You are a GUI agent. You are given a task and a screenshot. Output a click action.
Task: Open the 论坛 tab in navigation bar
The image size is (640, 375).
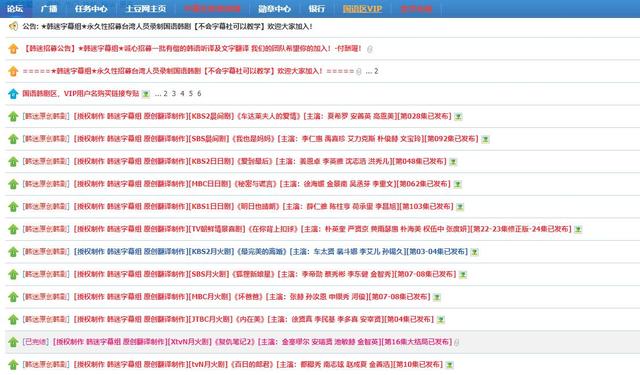(15, 9)
